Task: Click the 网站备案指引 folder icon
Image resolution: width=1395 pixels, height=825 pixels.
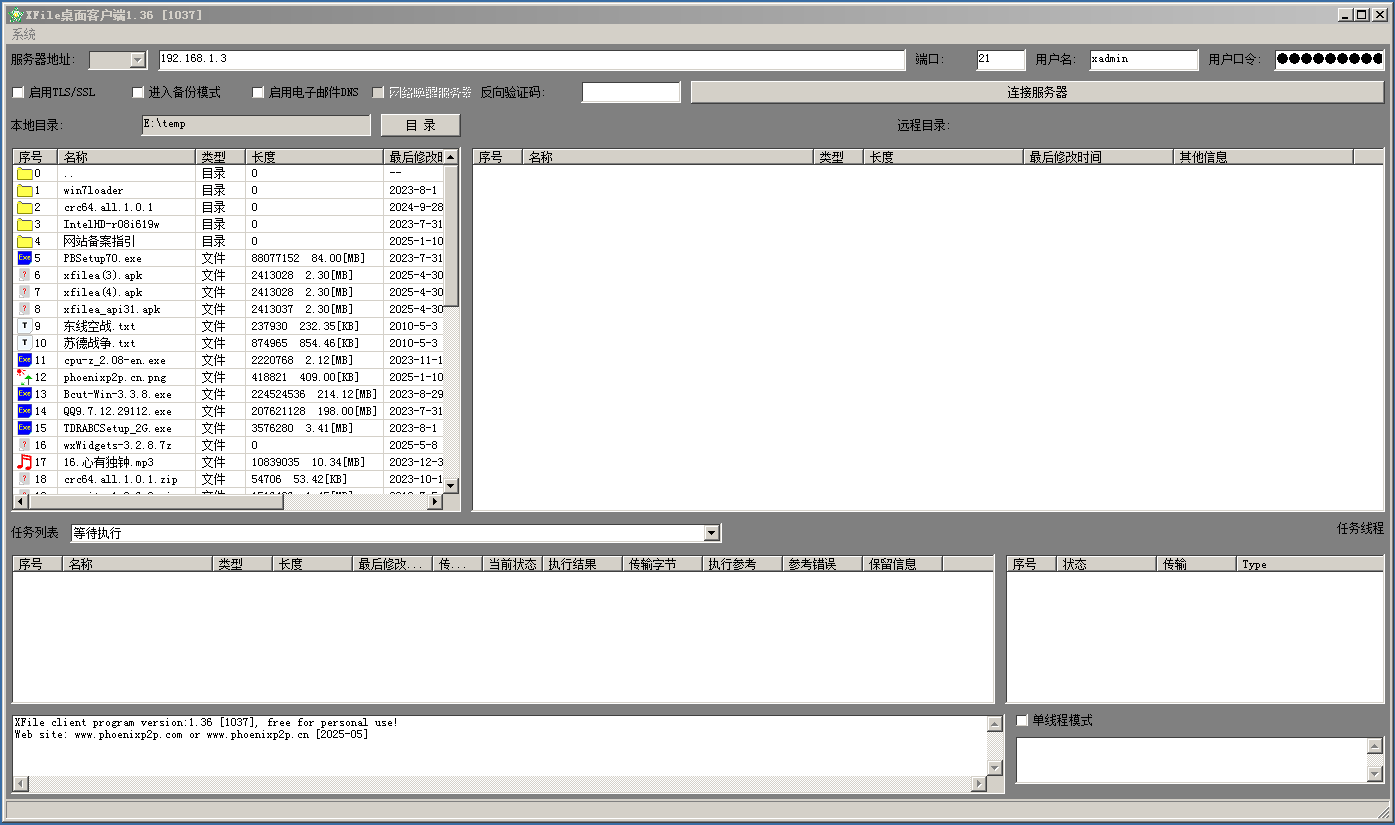Action: pos(25,241)
